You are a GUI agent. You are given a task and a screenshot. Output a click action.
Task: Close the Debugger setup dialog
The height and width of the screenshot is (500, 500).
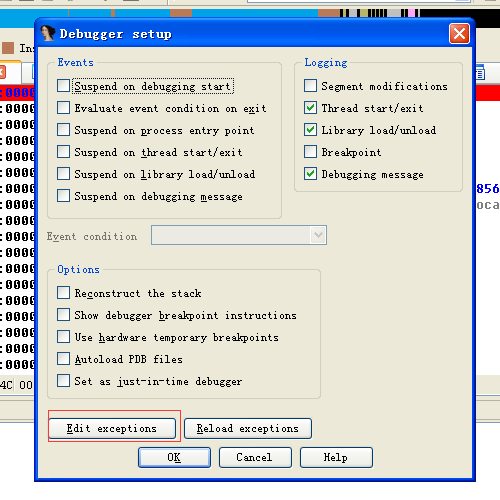tap(459, 34)
